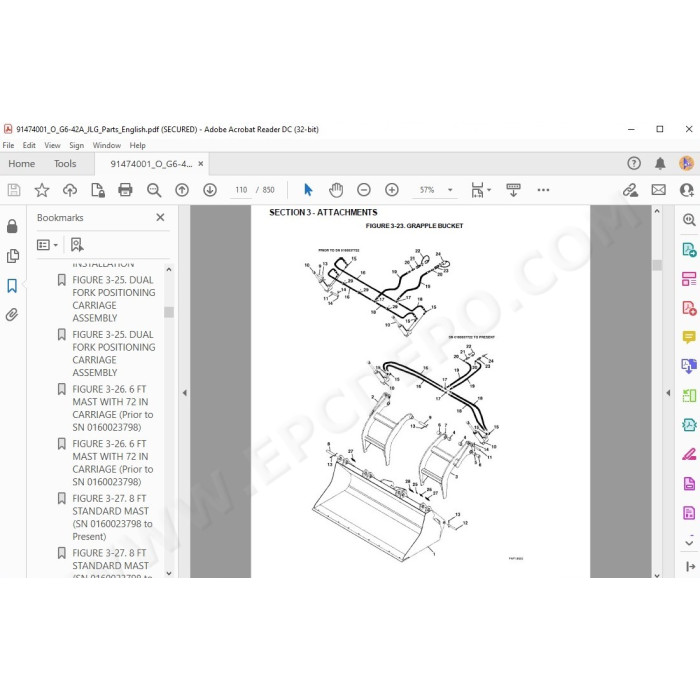Click the bottom arrow-bar toggle in right tools pane
This screenshot has height=700, width=700.
tap(690, 567)
